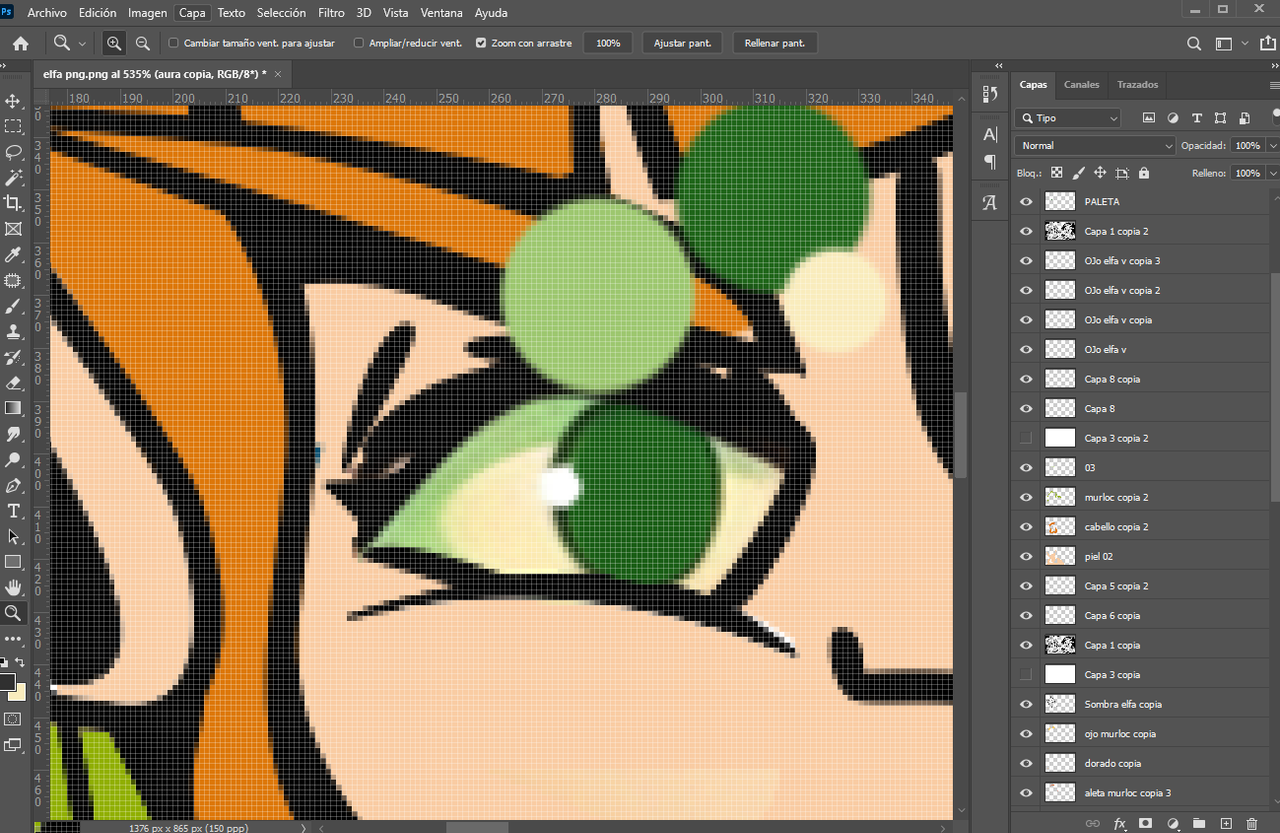Lock transparent pixels icon
1280x833 pixels.
pyautogui.click(x=1057, y=173)
